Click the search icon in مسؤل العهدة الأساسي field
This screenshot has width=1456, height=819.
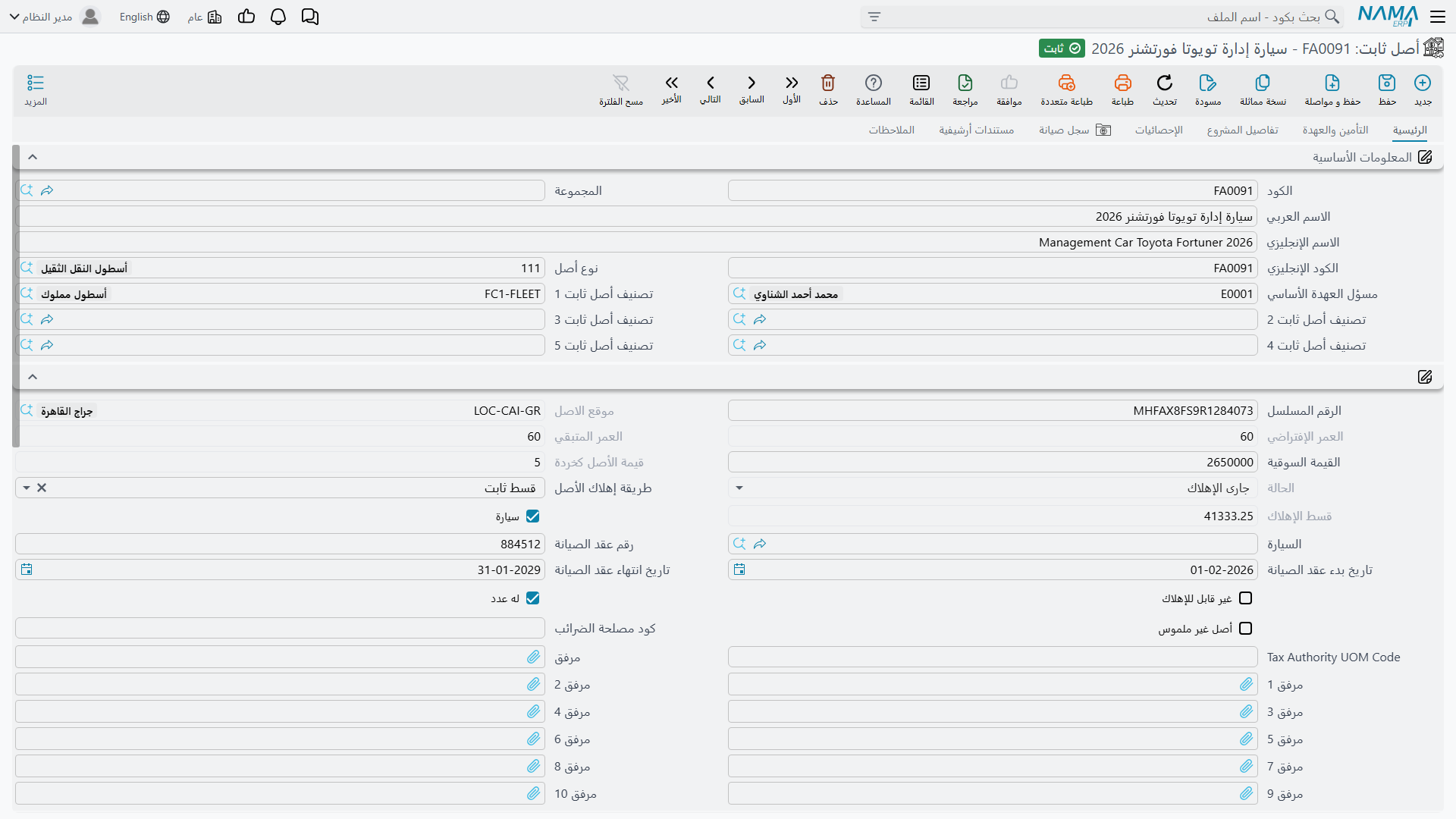click(x=739, y=293)
